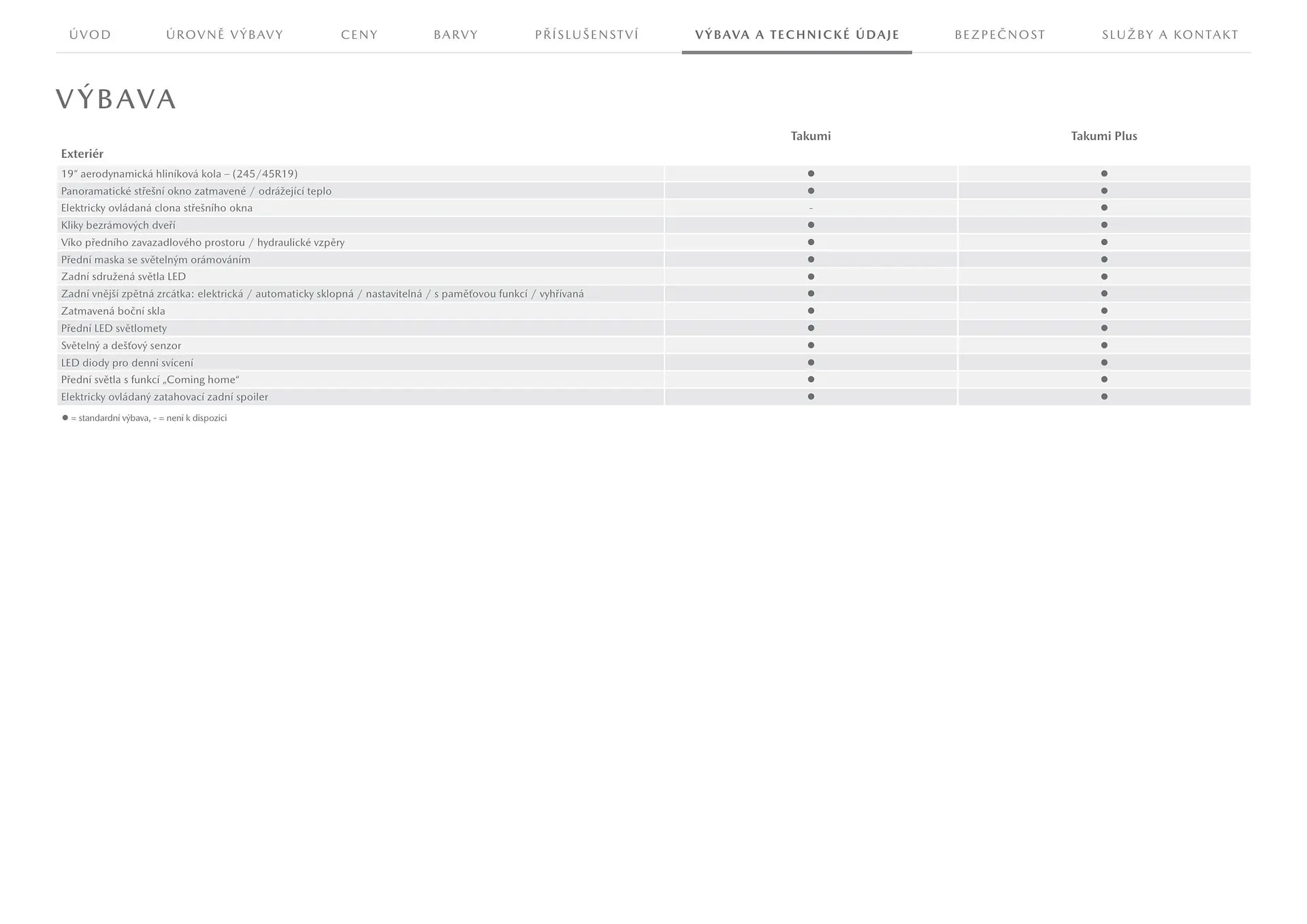Go to the BARVY tab
This screenshot has width=1307, height=924.
(x=456, y=35)
